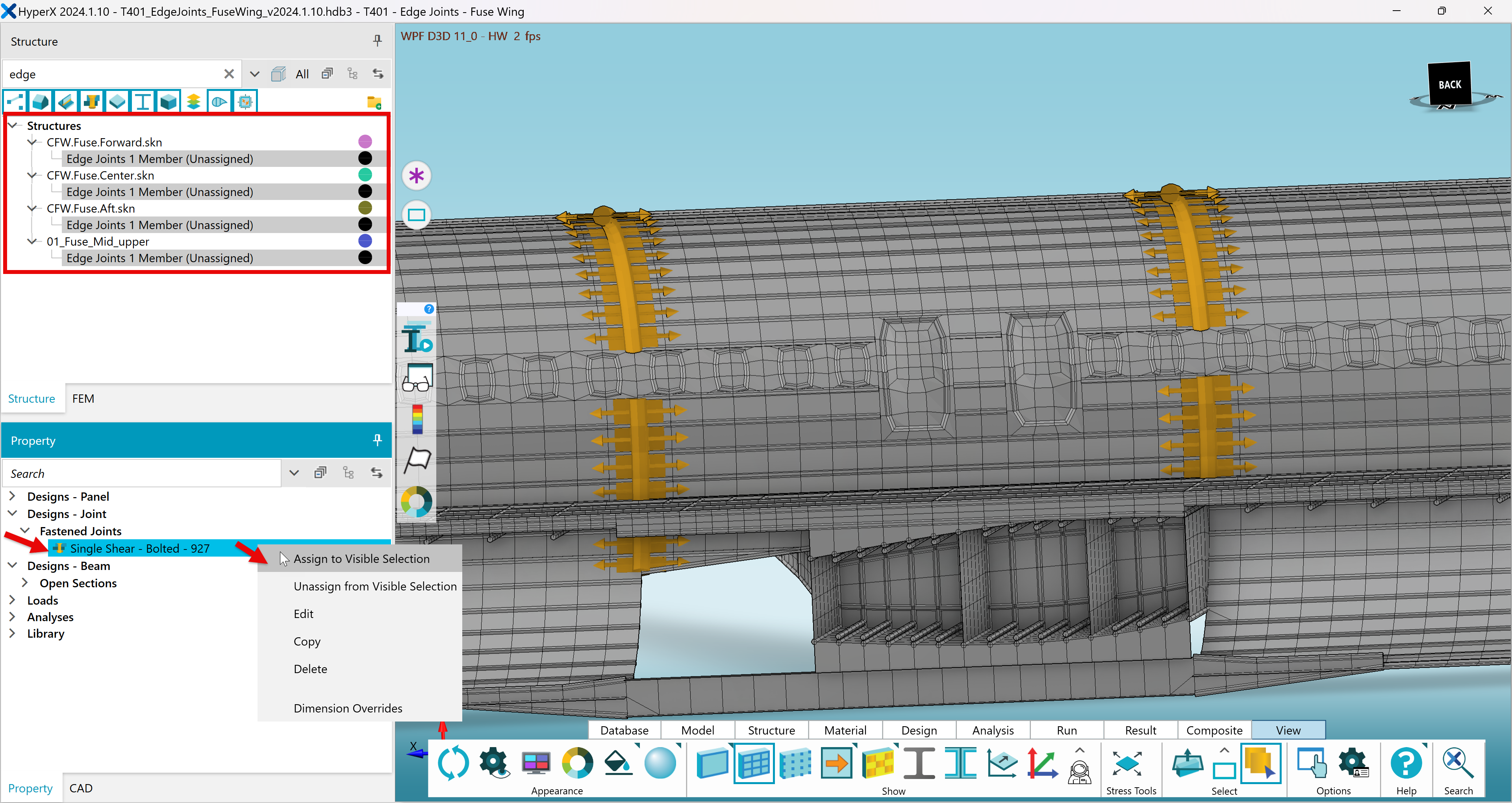Click the Help question mark icon
The height and width of the screenshot is (803, 1512).
[1406, 763]
